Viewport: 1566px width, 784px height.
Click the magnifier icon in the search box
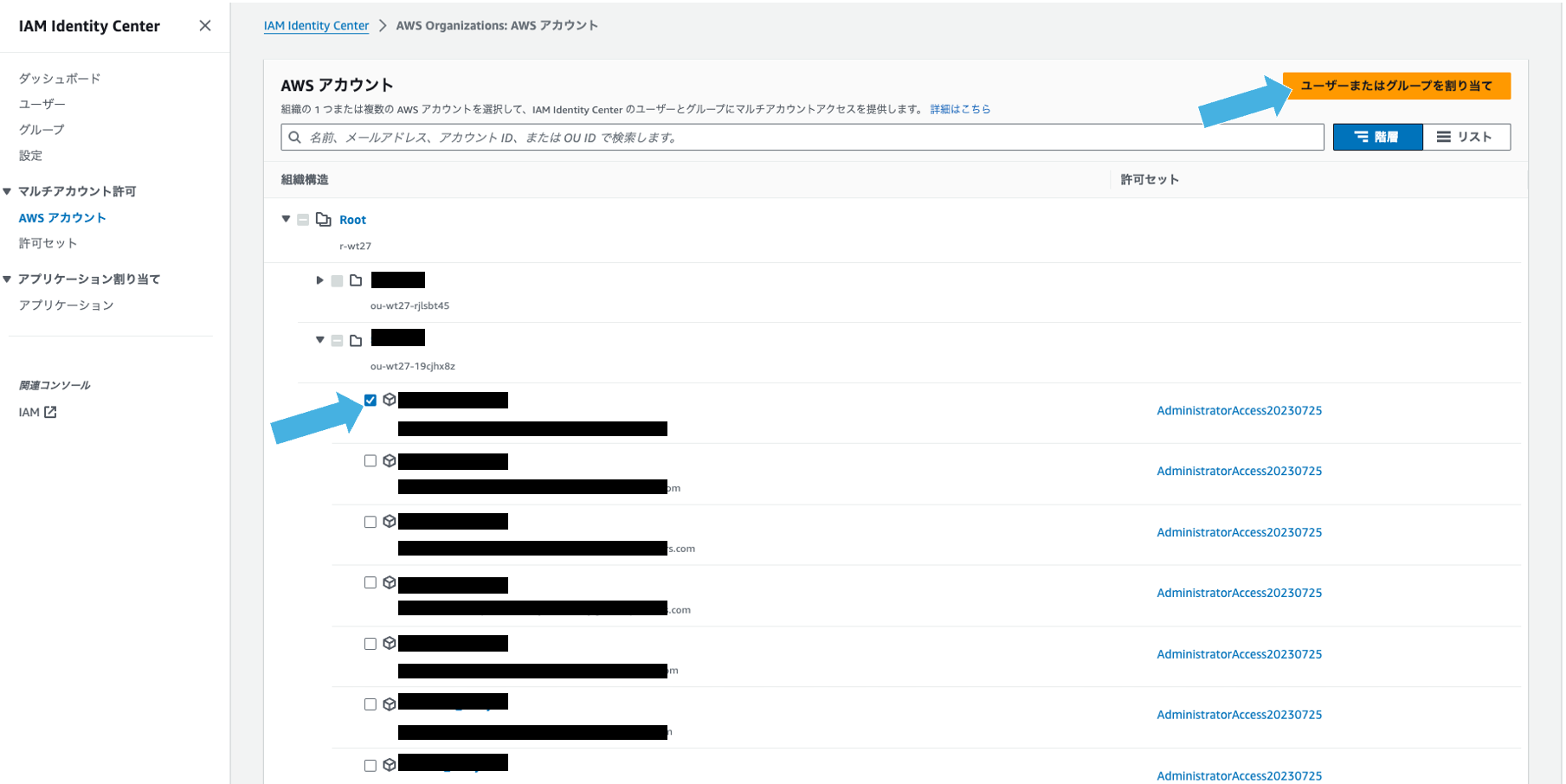tap(295, 138)
